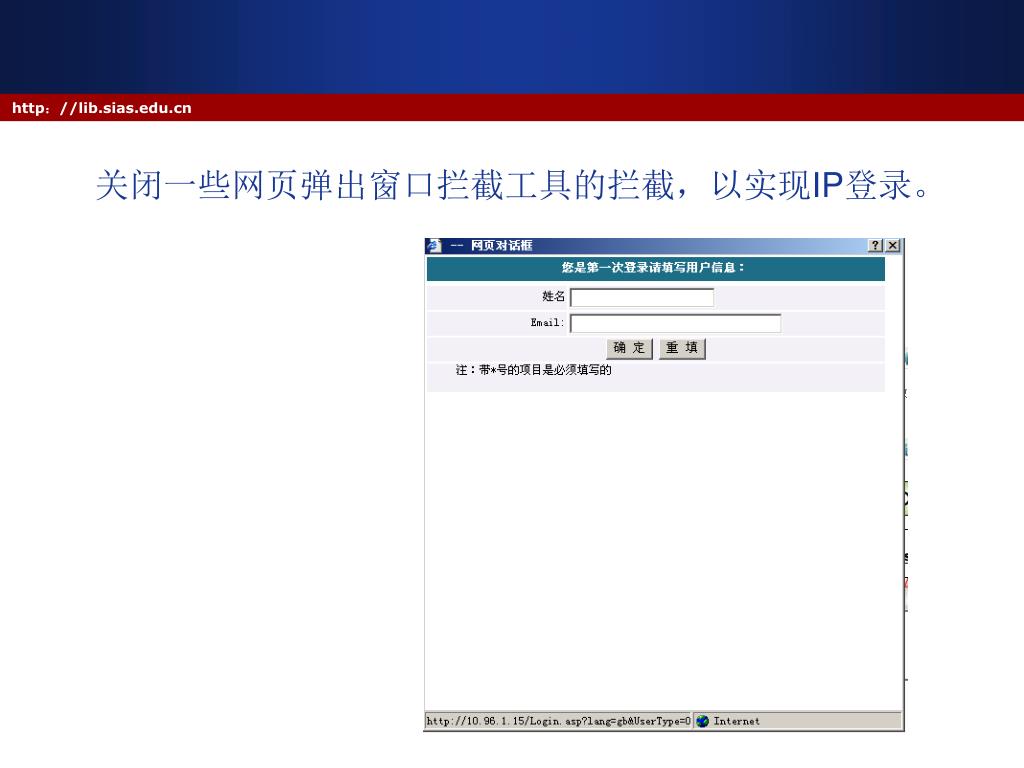Click the 您是第一次登录请填写用户信息 heading

(x=653, y=267)
